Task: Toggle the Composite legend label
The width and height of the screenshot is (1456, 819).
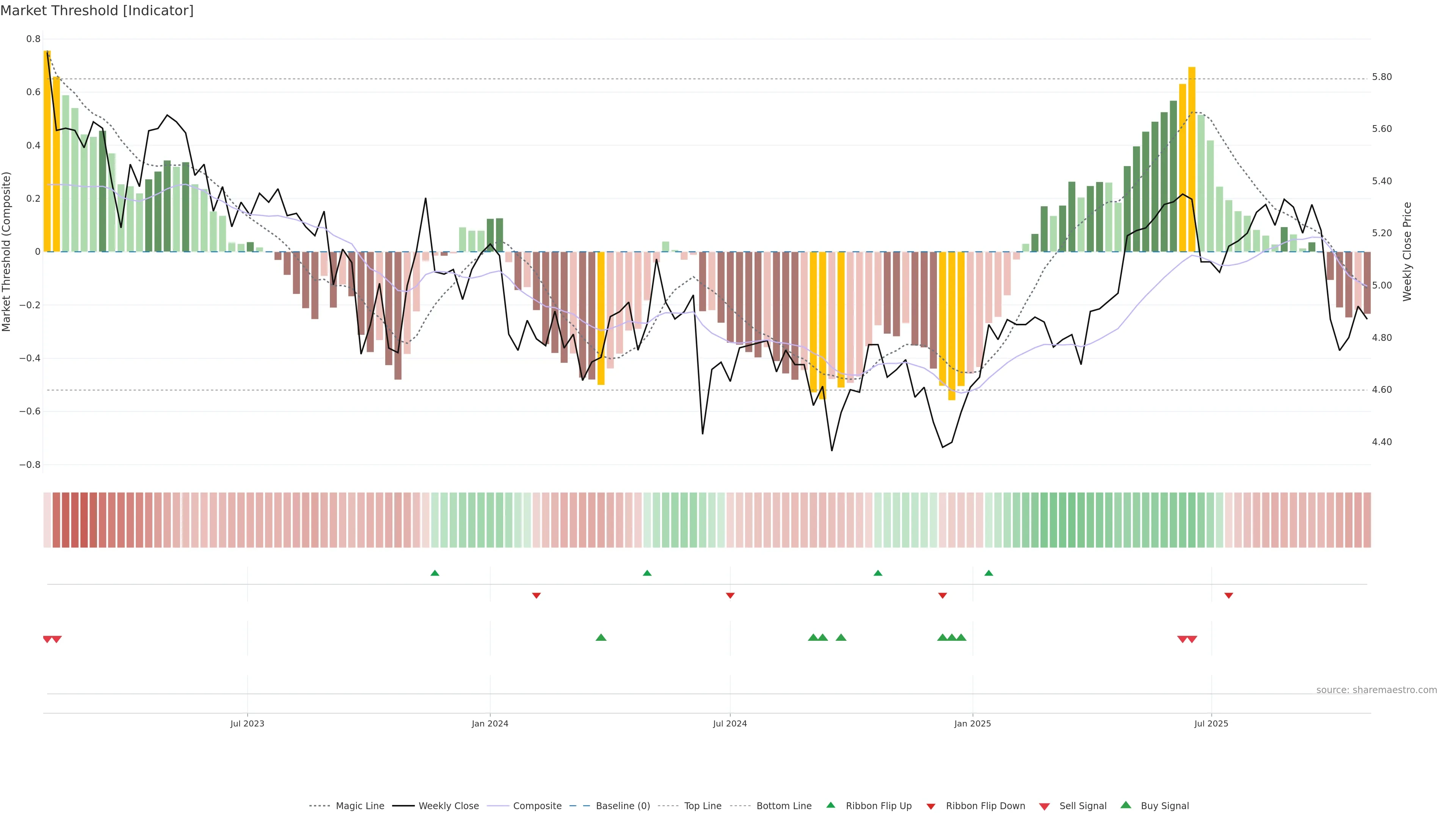Action: point(537,806)
